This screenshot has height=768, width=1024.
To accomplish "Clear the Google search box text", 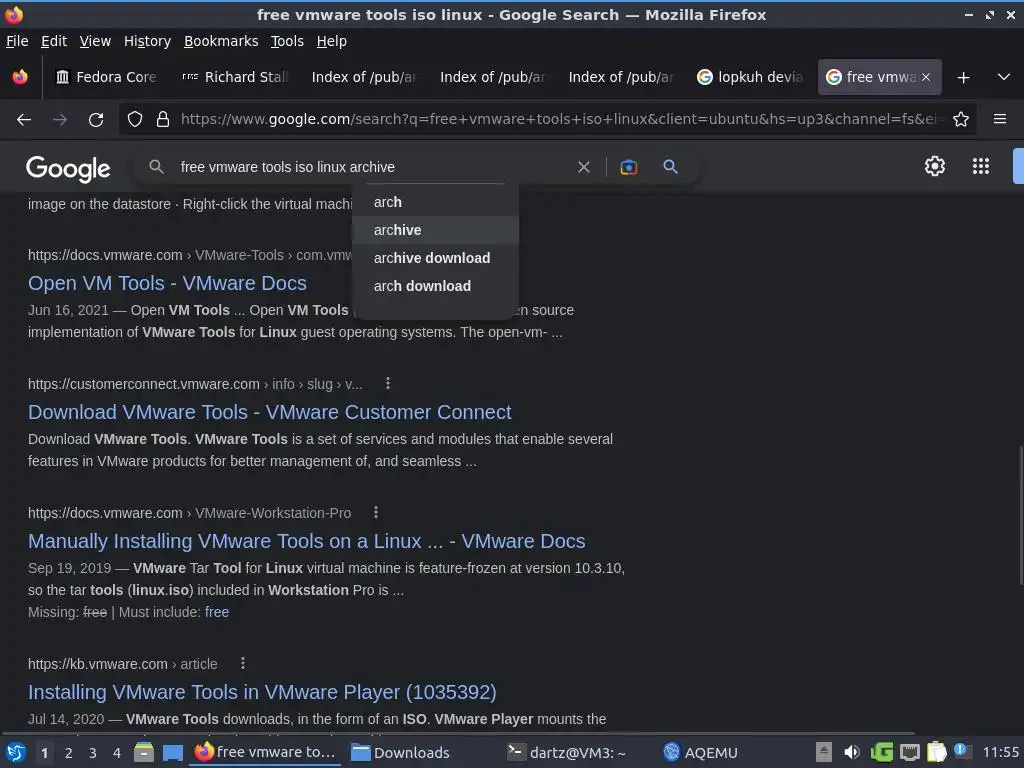I will point(584,167).
